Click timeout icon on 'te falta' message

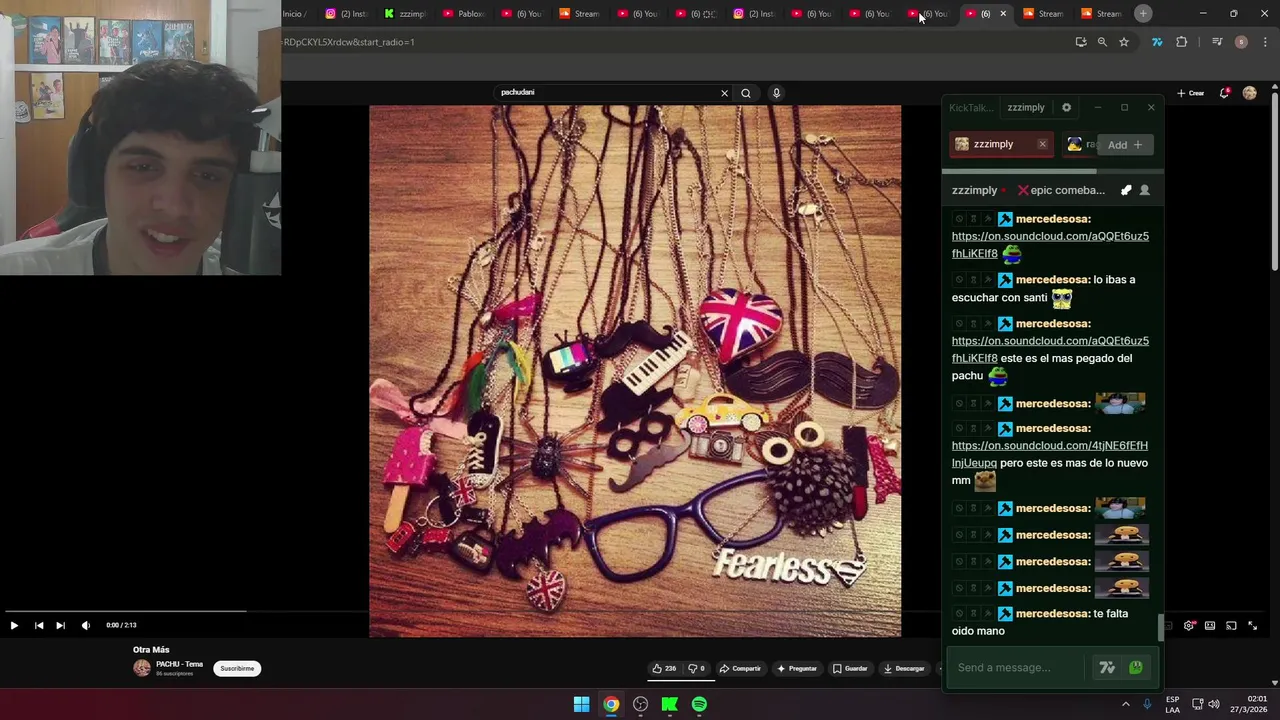coord(973,614)
